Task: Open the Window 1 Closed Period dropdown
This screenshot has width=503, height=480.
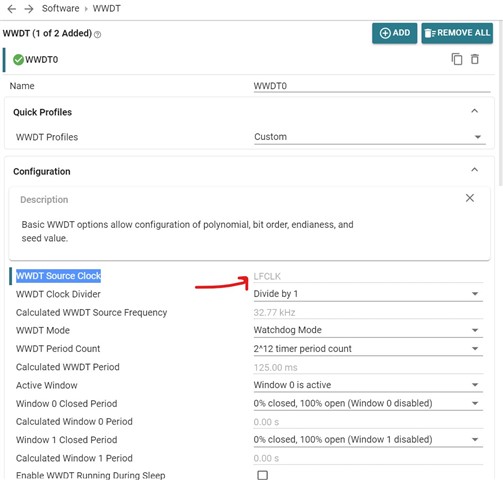Action: [368, 440]
